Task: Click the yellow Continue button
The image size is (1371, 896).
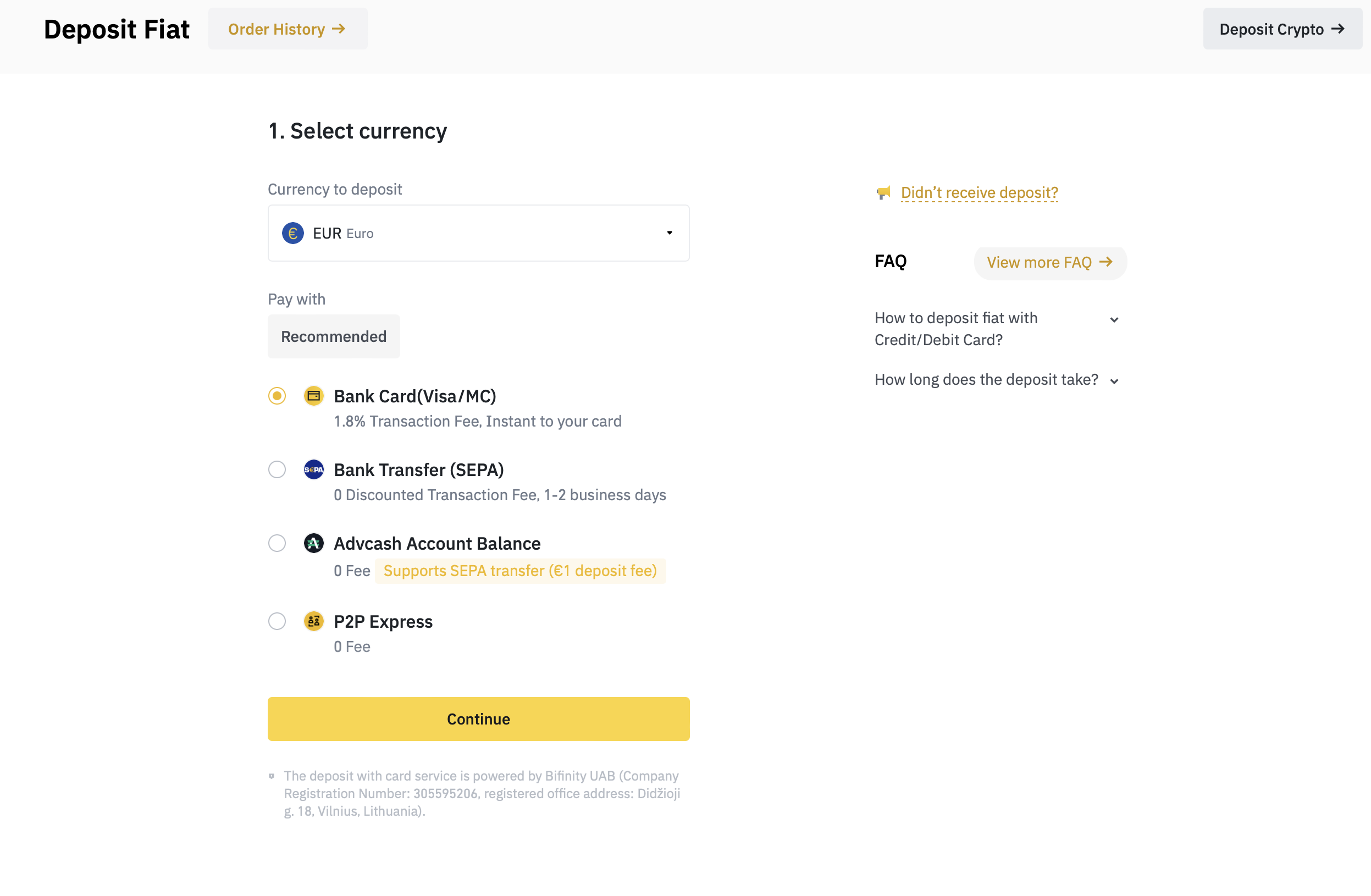Action: 479,719
